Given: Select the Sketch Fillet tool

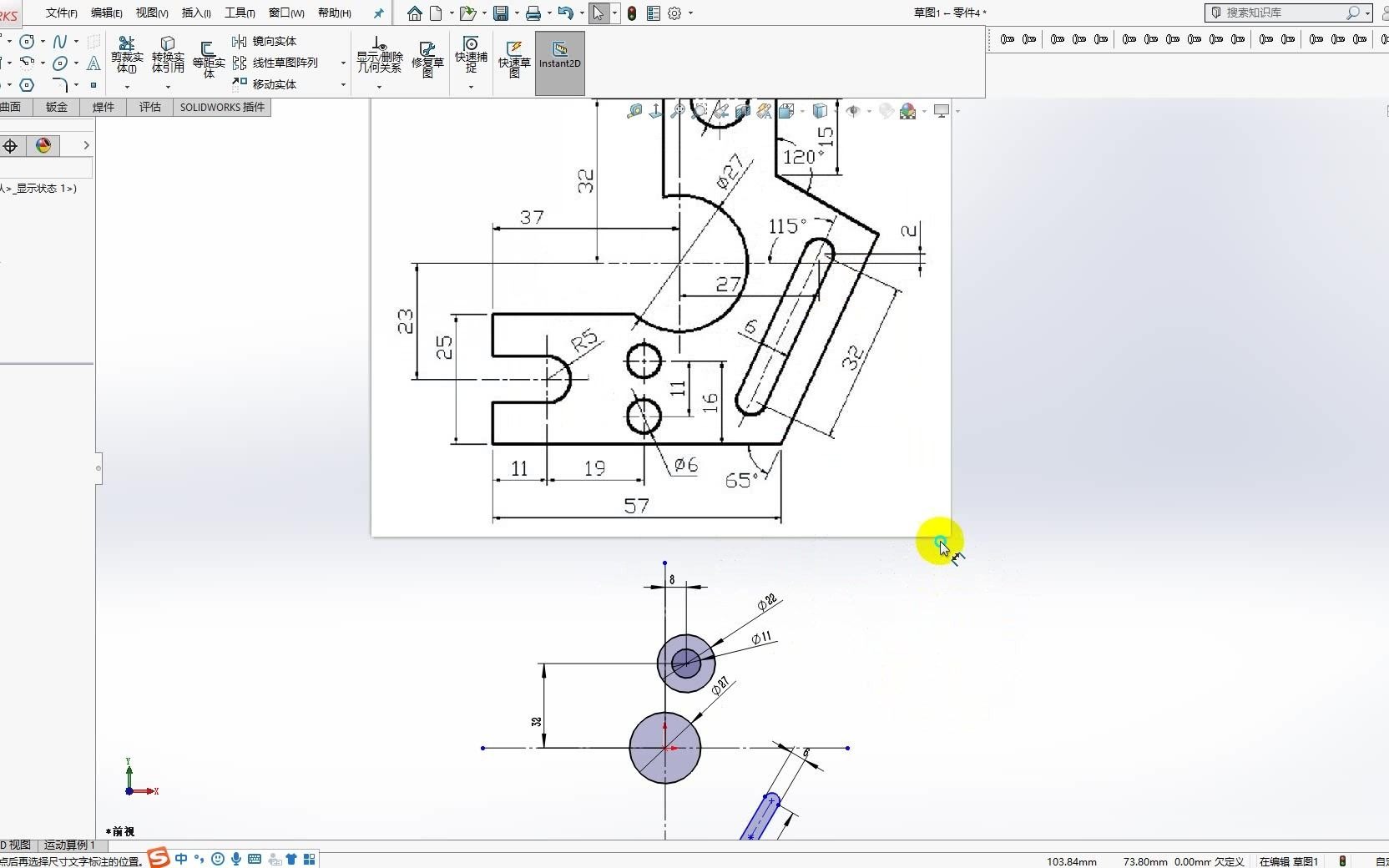Looking at the screenshot, I should 59,84.
